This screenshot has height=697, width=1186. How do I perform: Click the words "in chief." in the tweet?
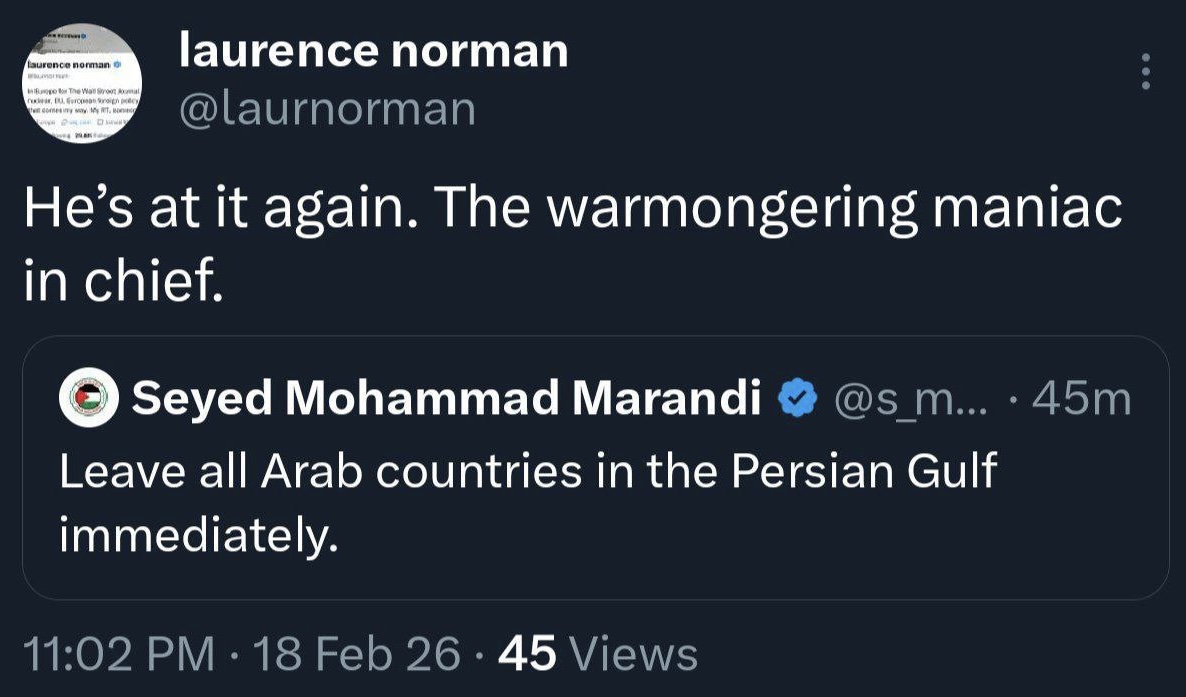tap(122, 282)
